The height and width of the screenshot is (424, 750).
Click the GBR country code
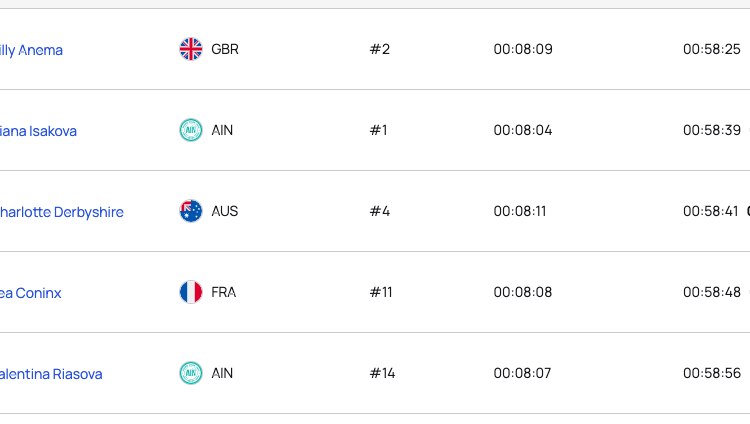225,49
